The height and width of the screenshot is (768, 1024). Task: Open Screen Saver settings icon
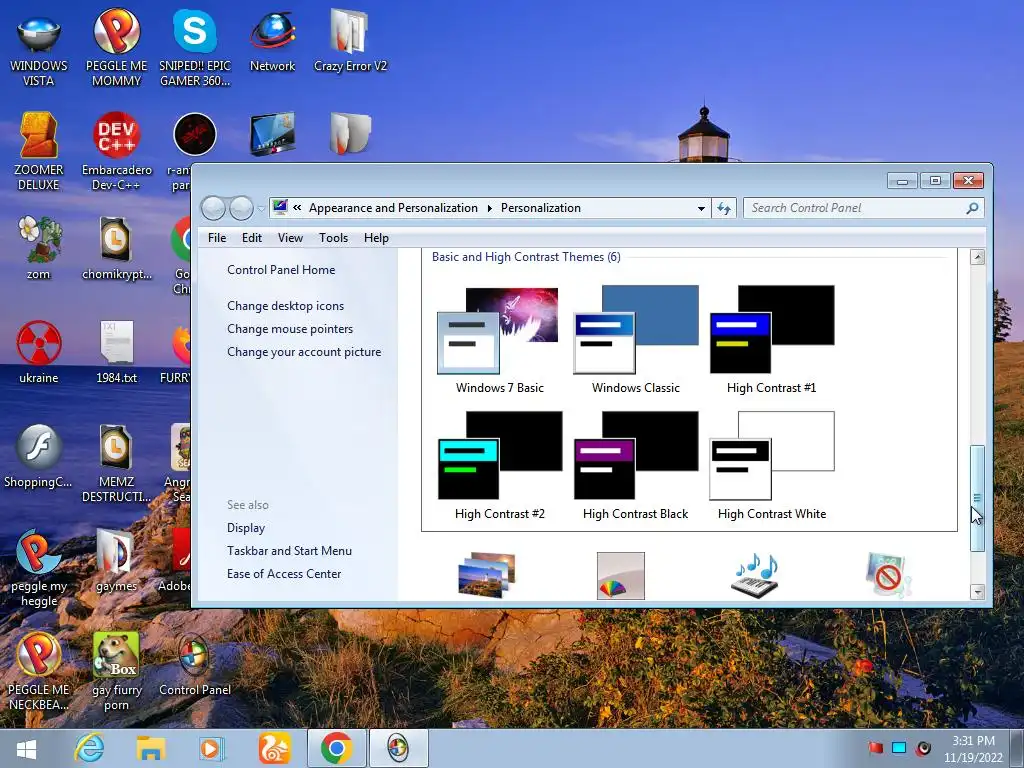click(888, 575)
